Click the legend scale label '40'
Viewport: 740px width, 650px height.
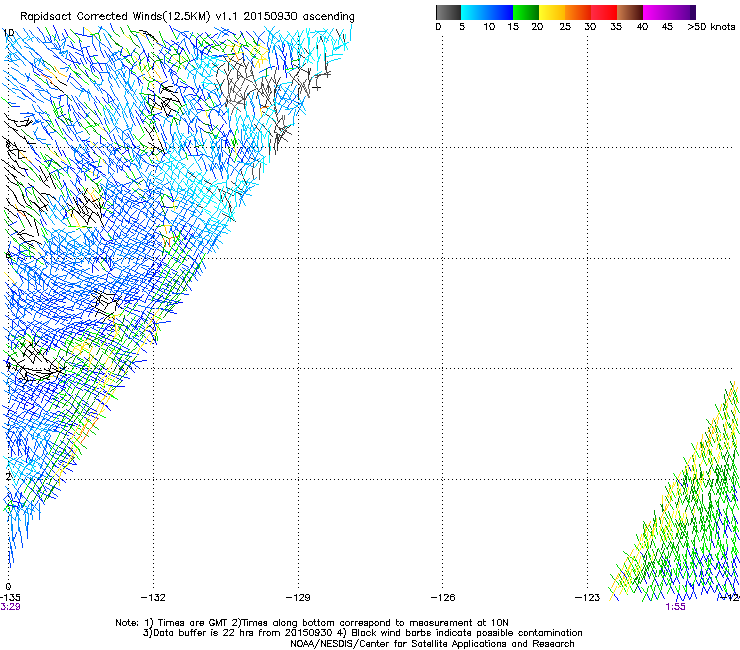[642, 27]
